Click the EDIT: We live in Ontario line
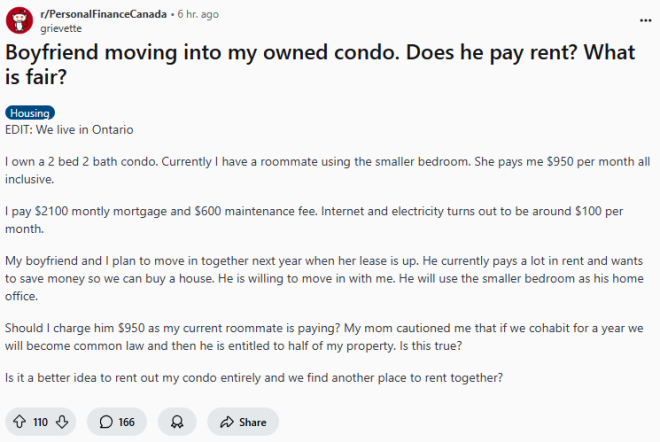Viewport: 660px width, 442px height. [69, 130]
